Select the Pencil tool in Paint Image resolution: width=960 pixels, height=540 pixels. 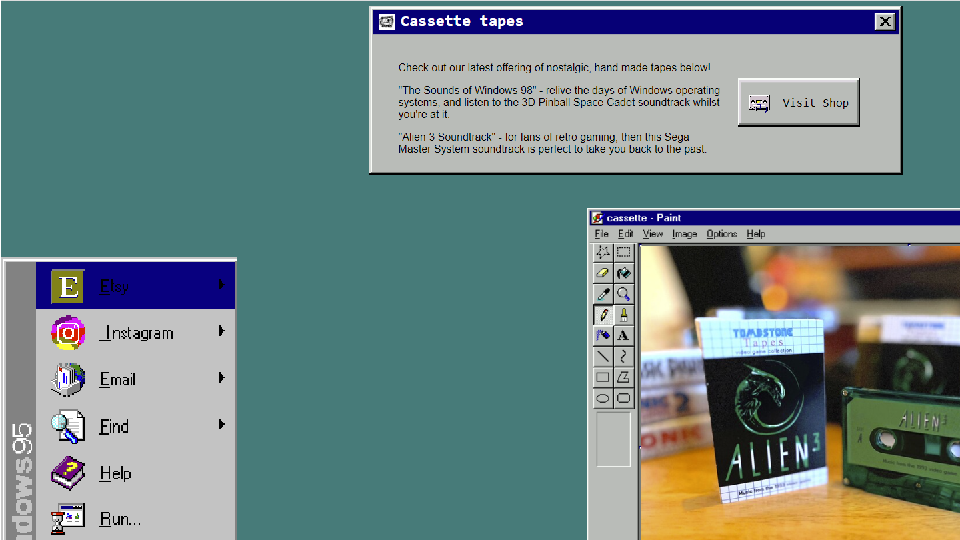[x=603, y=315]
